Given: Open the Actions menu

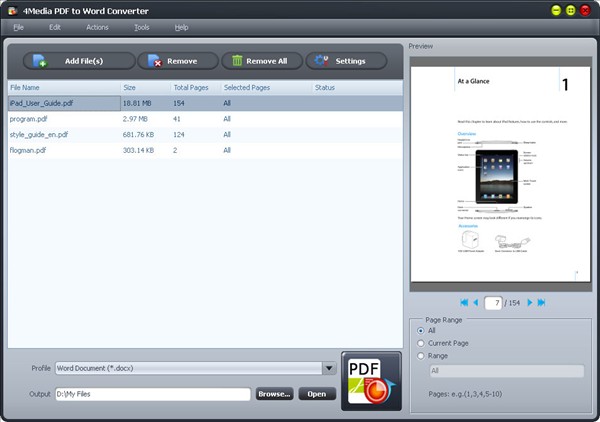Looking at the screenshot, I should [x=97, y=27].
